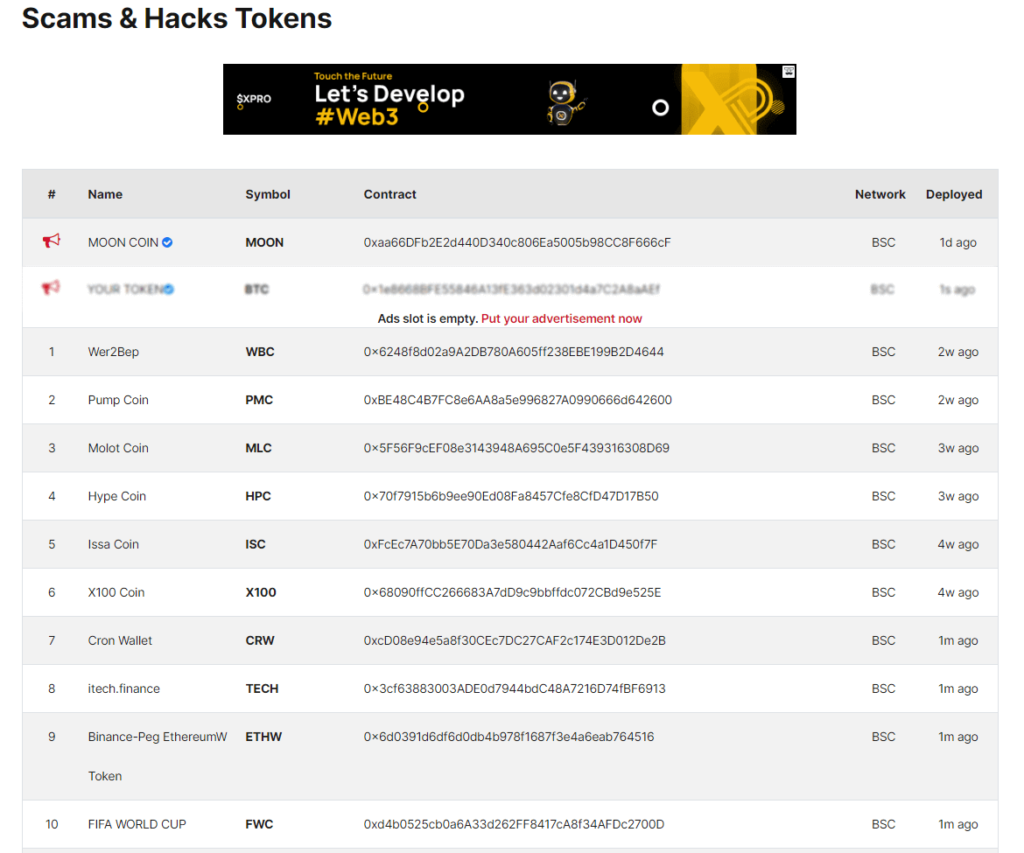
Task: Open the Binance-Peg EthereumW Token entry
Action: point(157,736)
